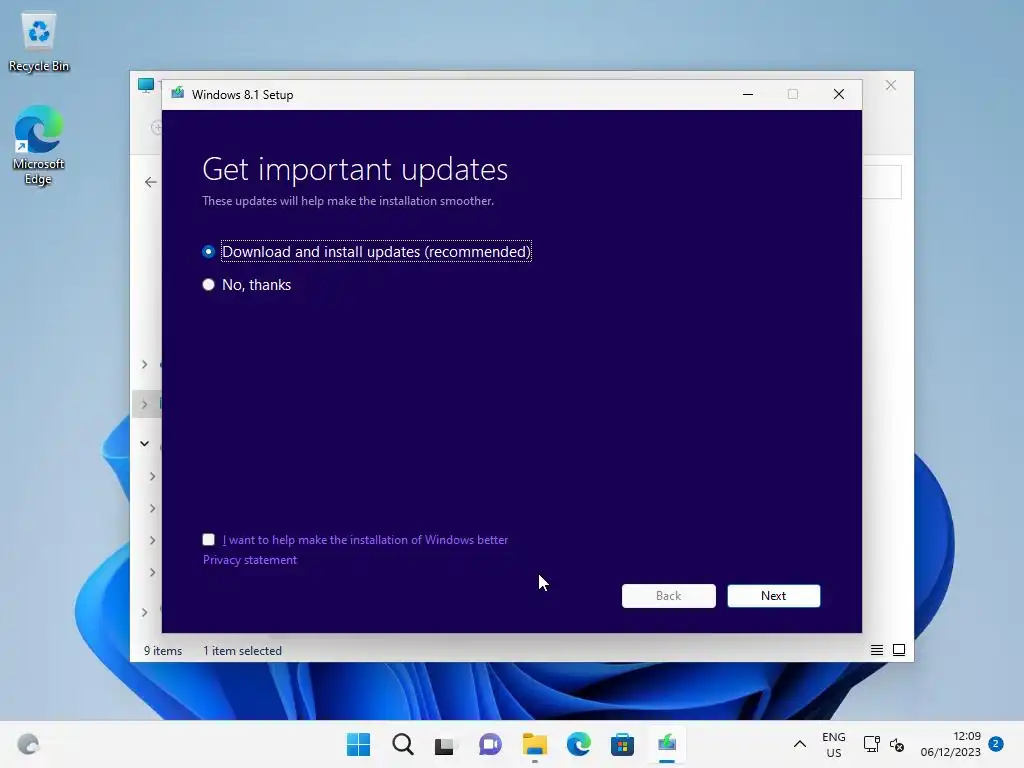Minimize the Windows 8.1 Setup window
1024x768 pixels.
pos(748,95)
